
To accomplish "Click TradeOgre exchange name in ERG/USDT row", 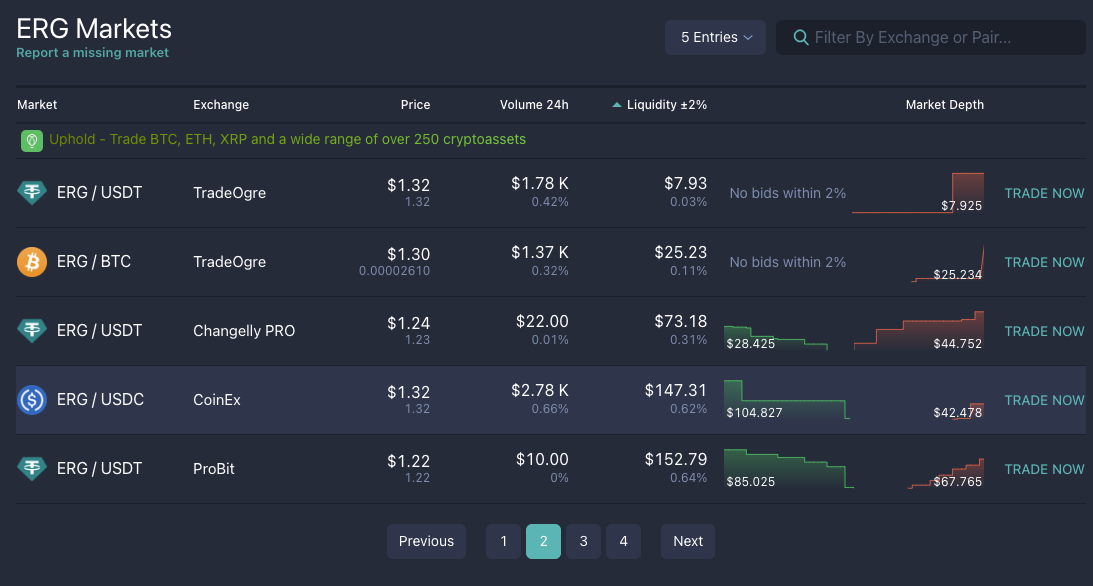I will click(x=229, y=193).
